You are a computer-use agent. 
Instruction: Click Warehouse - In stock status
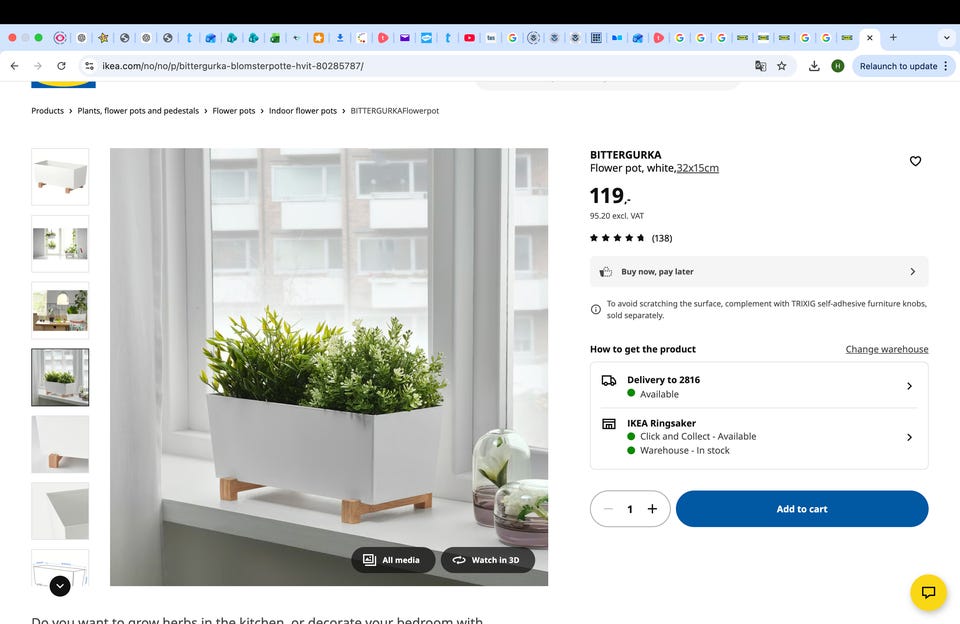tap(684, 450)
